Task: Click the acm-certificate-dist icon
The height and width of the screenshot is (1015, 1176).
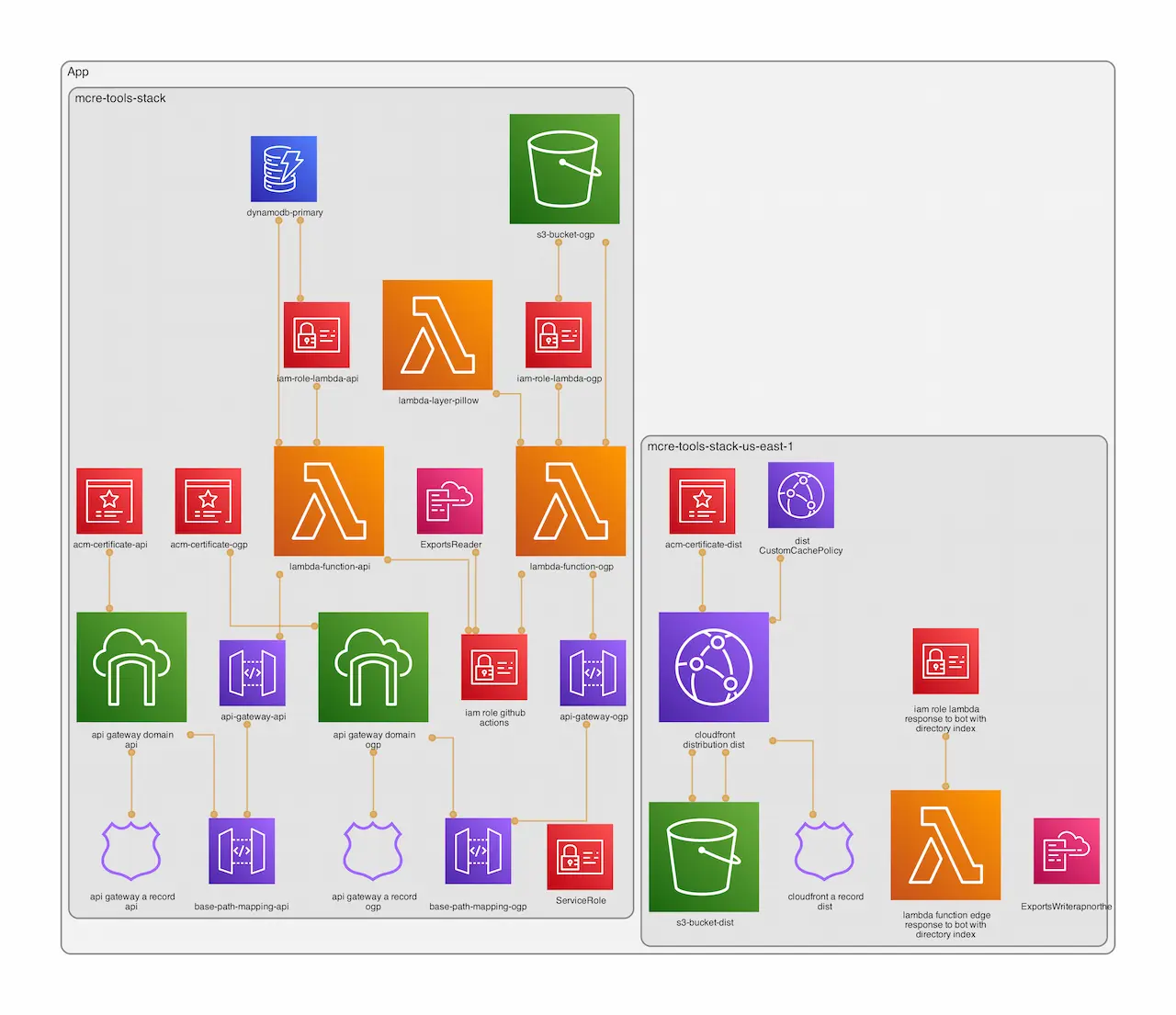Action: 703,501
